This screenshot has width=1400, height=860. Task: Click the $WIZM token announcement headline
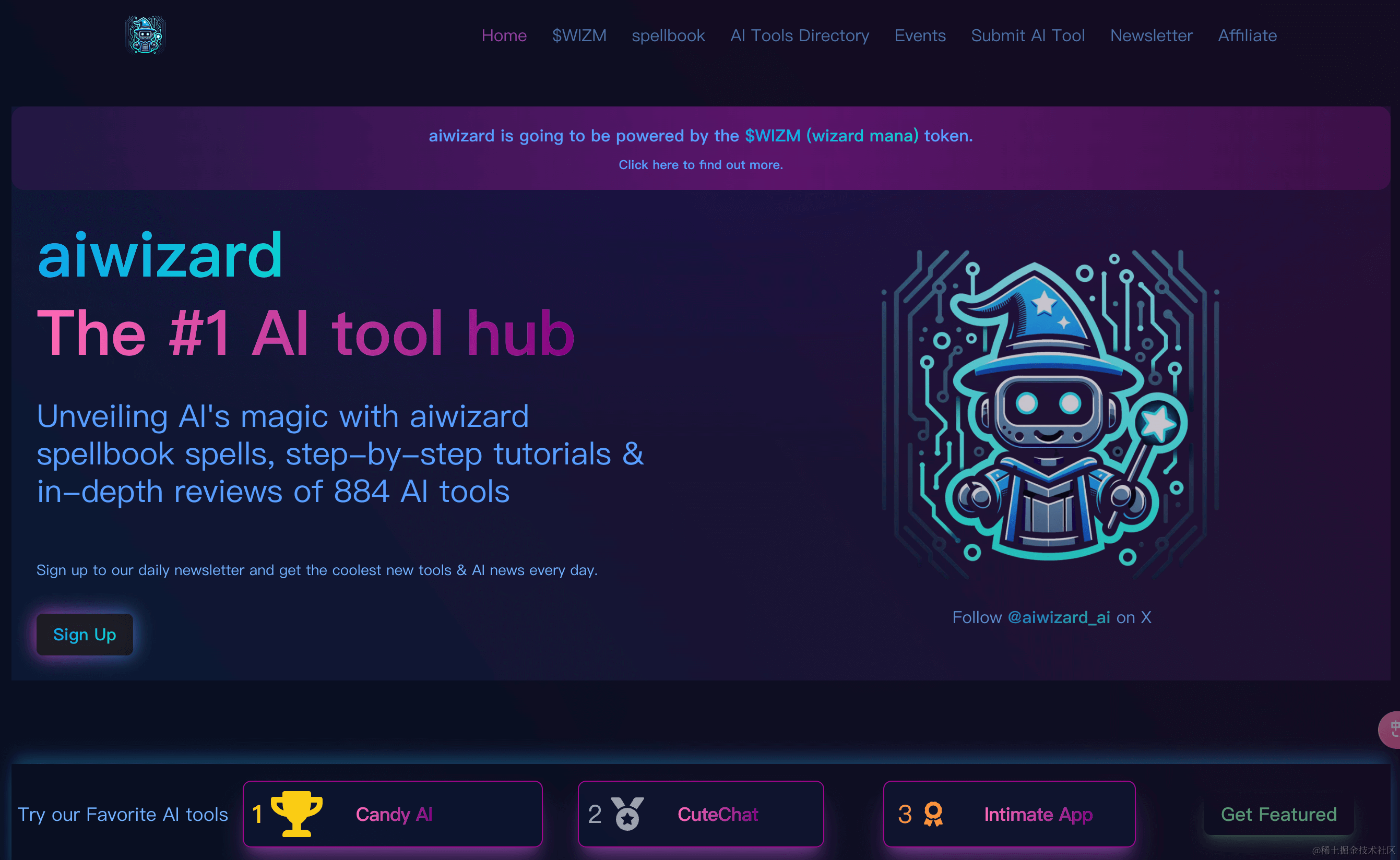(701, 136)
